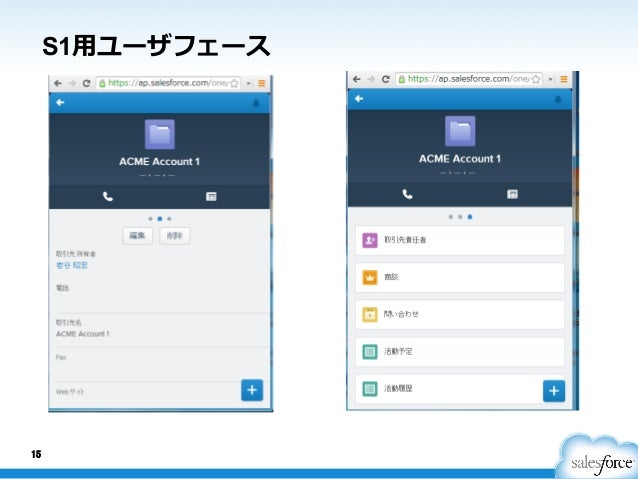Click white back arrow in right Salesforce header

point(359,98)
